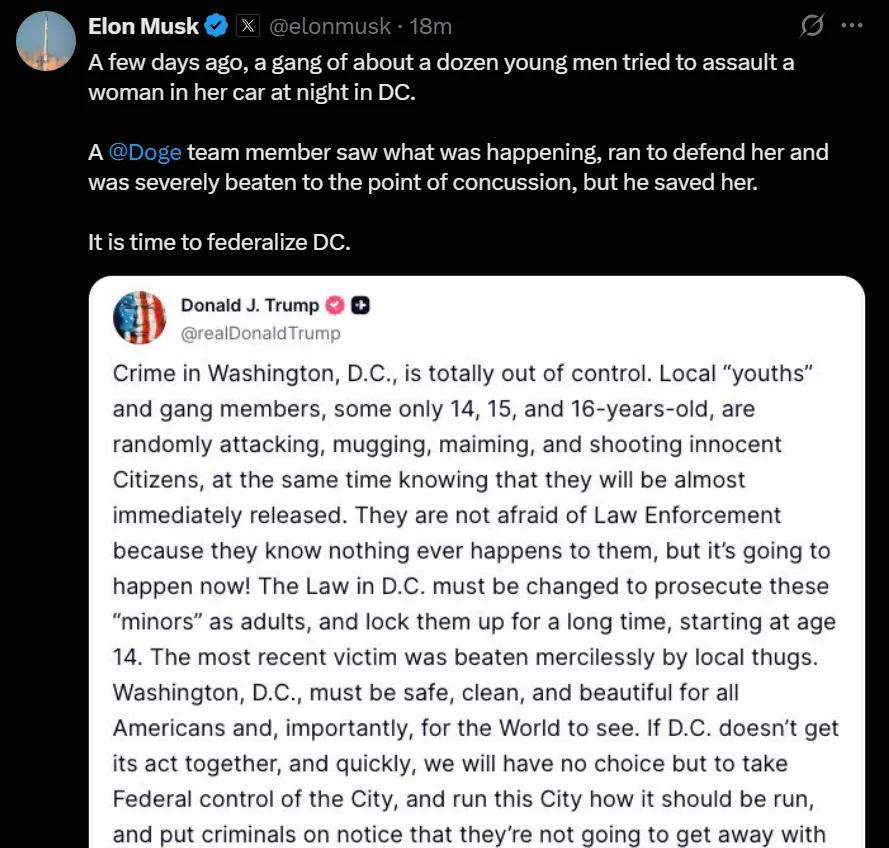889x848 pixels.
Task: Click the X affiliation badge icon
Action: point(248,26)
